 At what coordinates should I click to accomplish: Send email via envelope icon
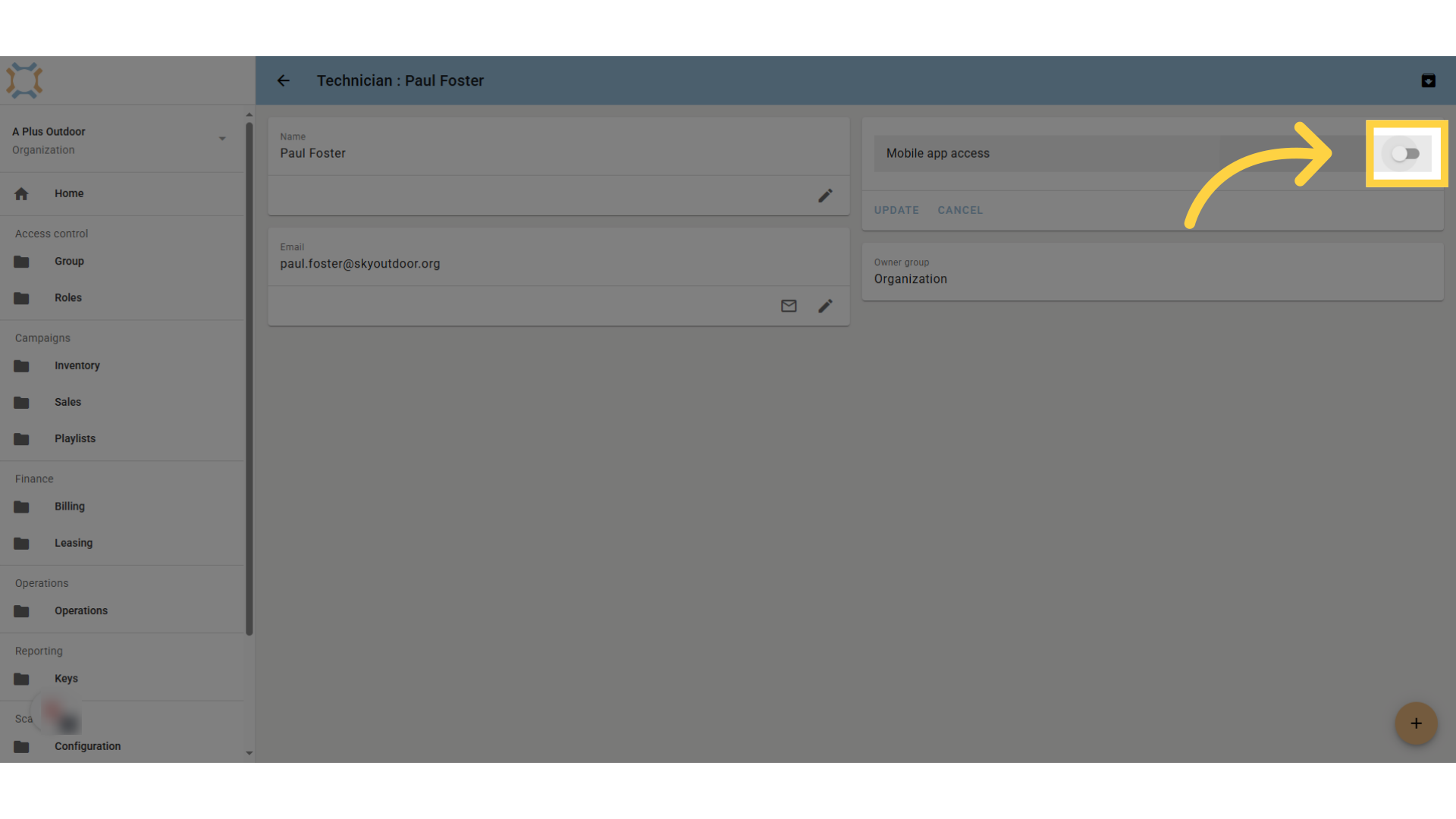pyautogui.click(x=789, y=306)
